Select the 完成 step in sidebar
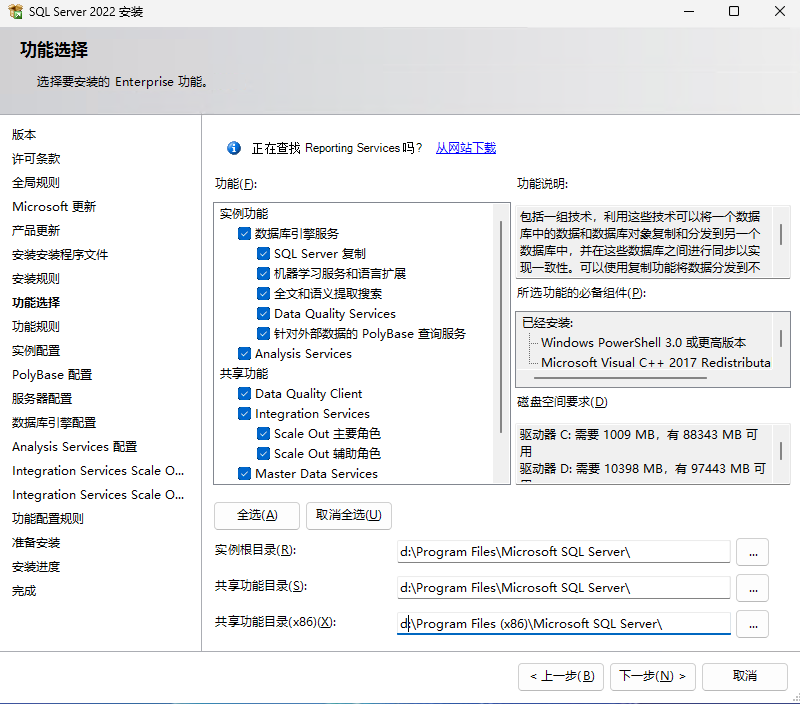Viewport: 800px width, 704px height. click(24, 591)
